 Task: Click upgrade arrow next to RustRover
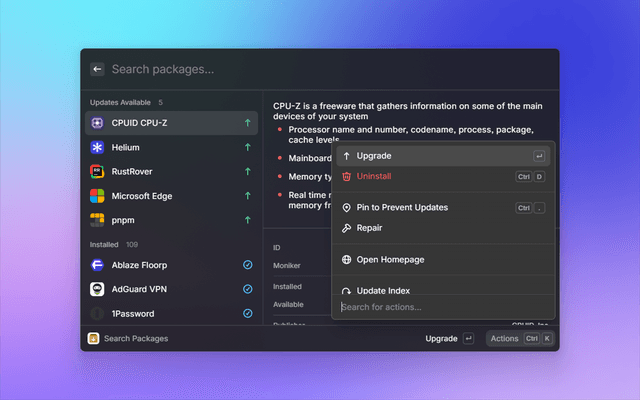click(x=247, y=171)
